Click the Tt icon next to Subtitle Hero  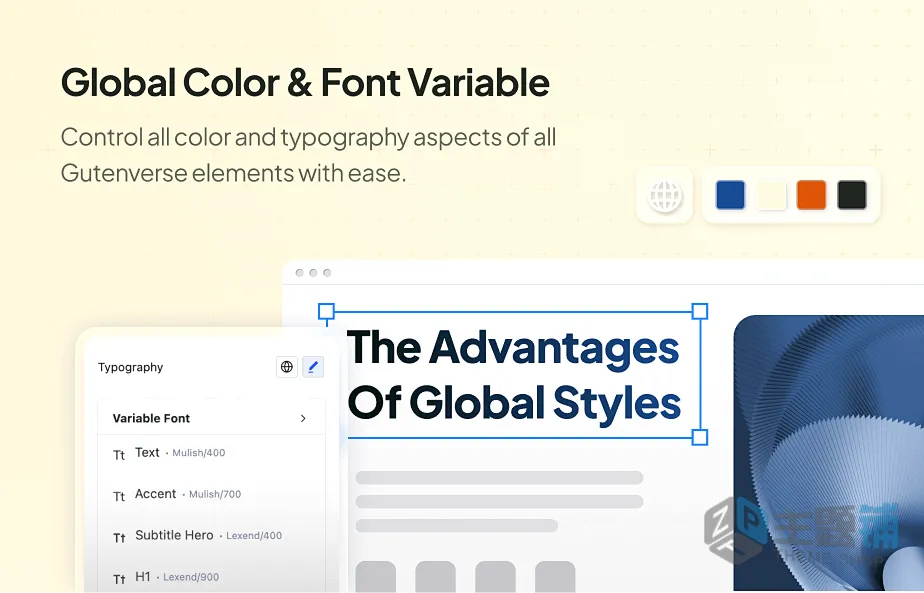click(119, 538)
